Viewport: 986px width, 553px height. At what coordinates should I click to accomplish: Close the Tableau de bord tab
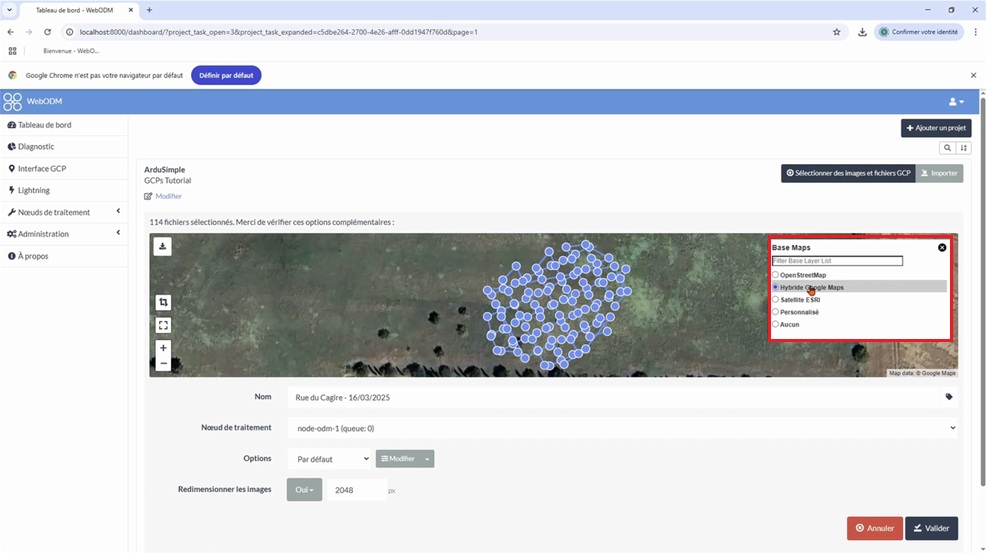[131, 10]
